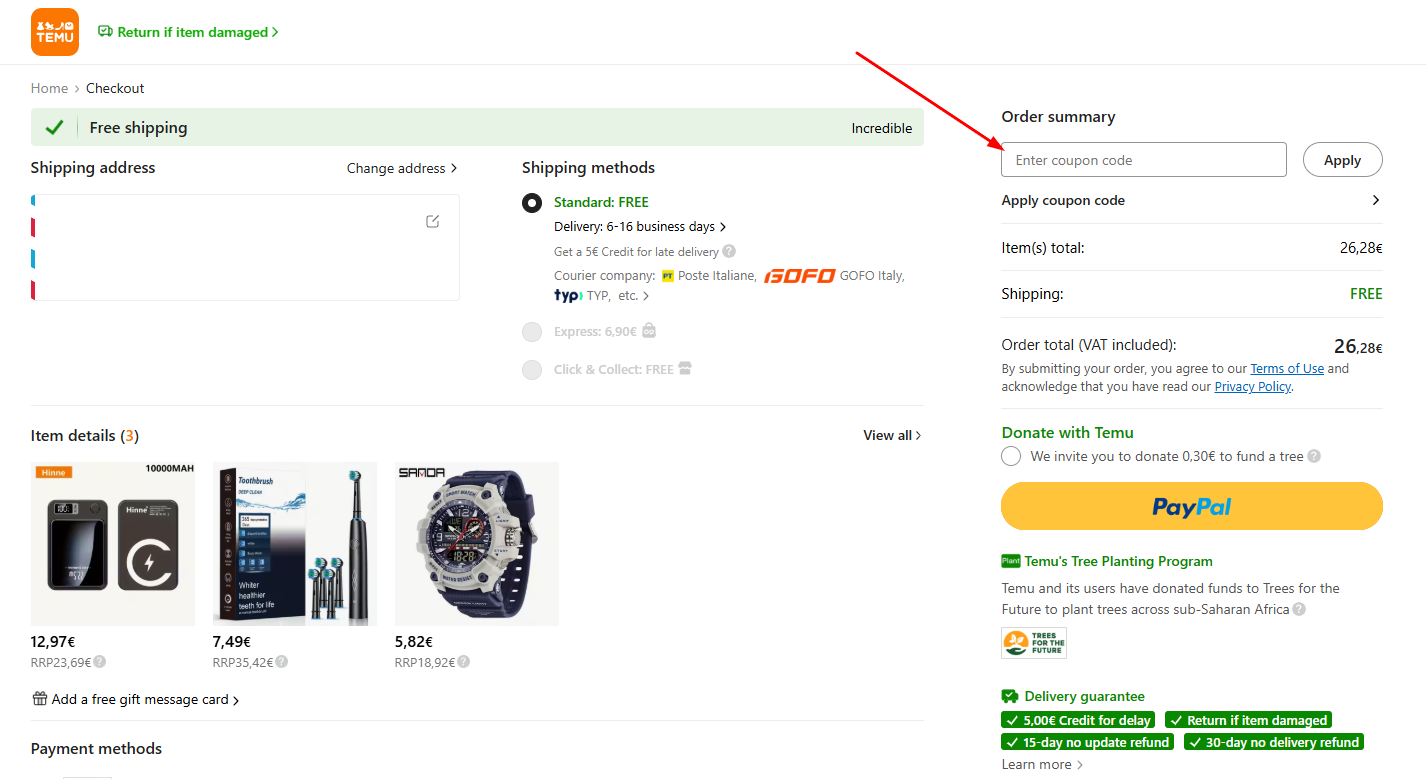The height and width of the screenshot is (779, 1426).
Task: Click Trees for the Future logo
Action: [1034, 643]
